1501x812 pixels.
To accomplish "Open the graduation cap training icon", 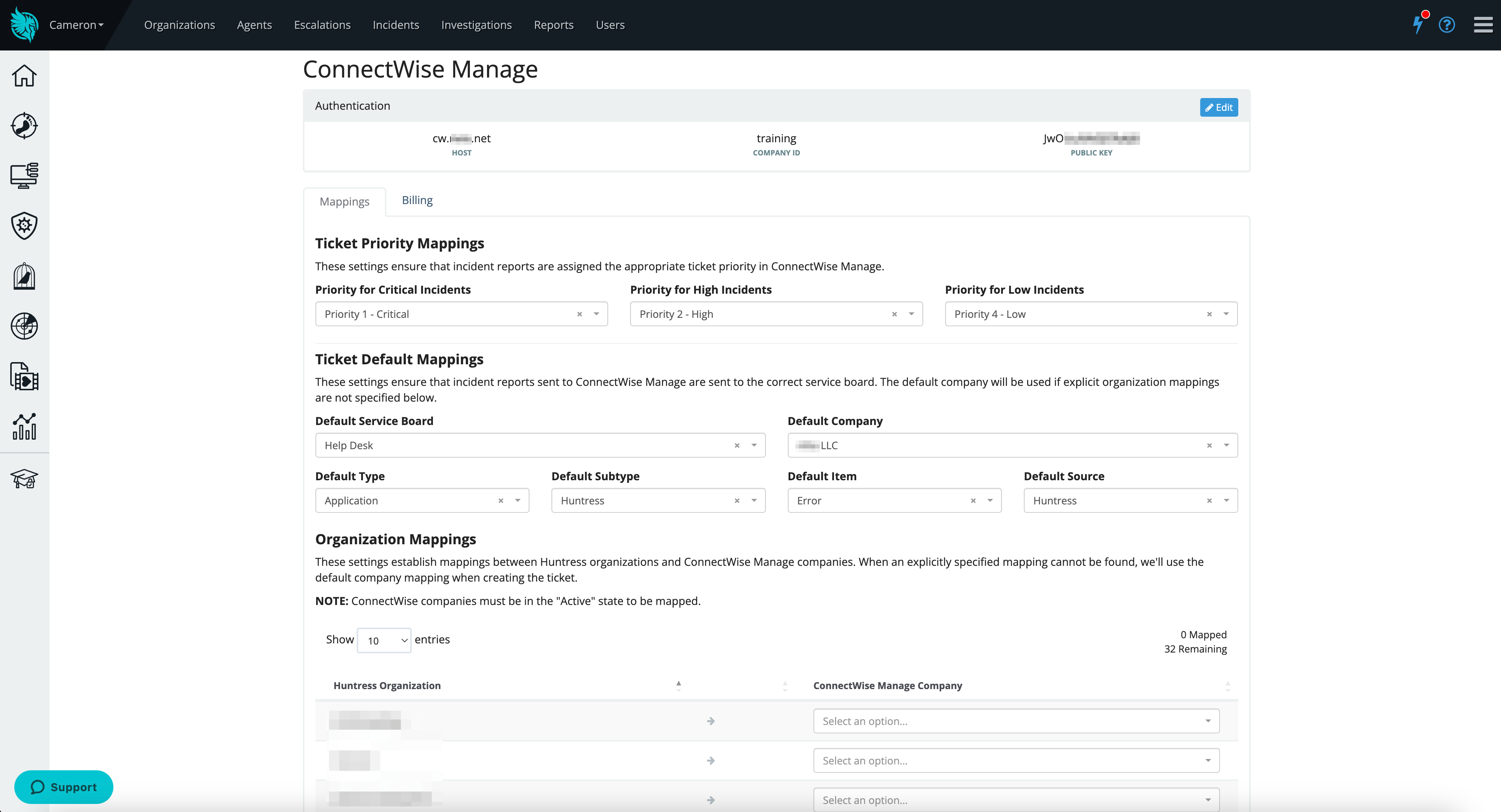I will point(24,478).
